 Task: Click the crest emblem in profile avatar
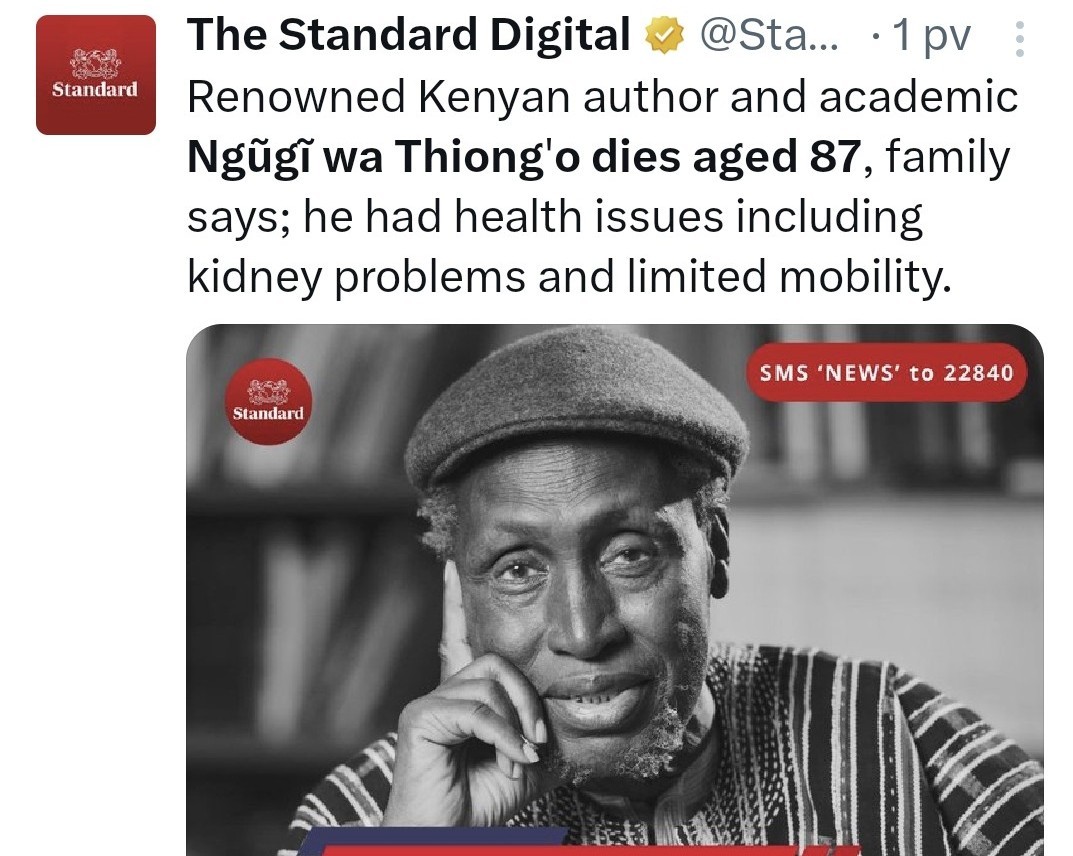(x=96, y=64)
